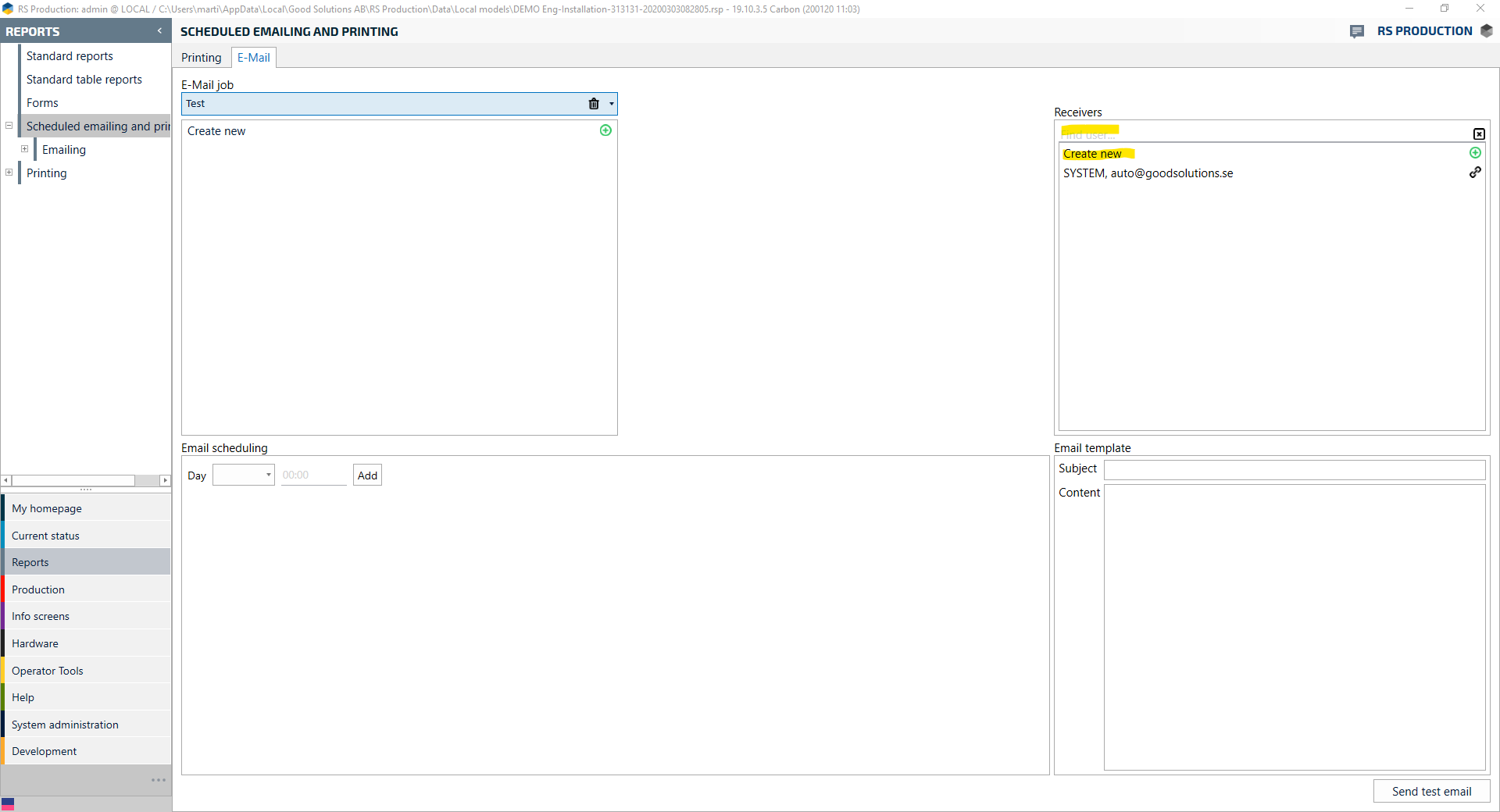Delete the Test e-mail job with trash icon

point(594,104)
